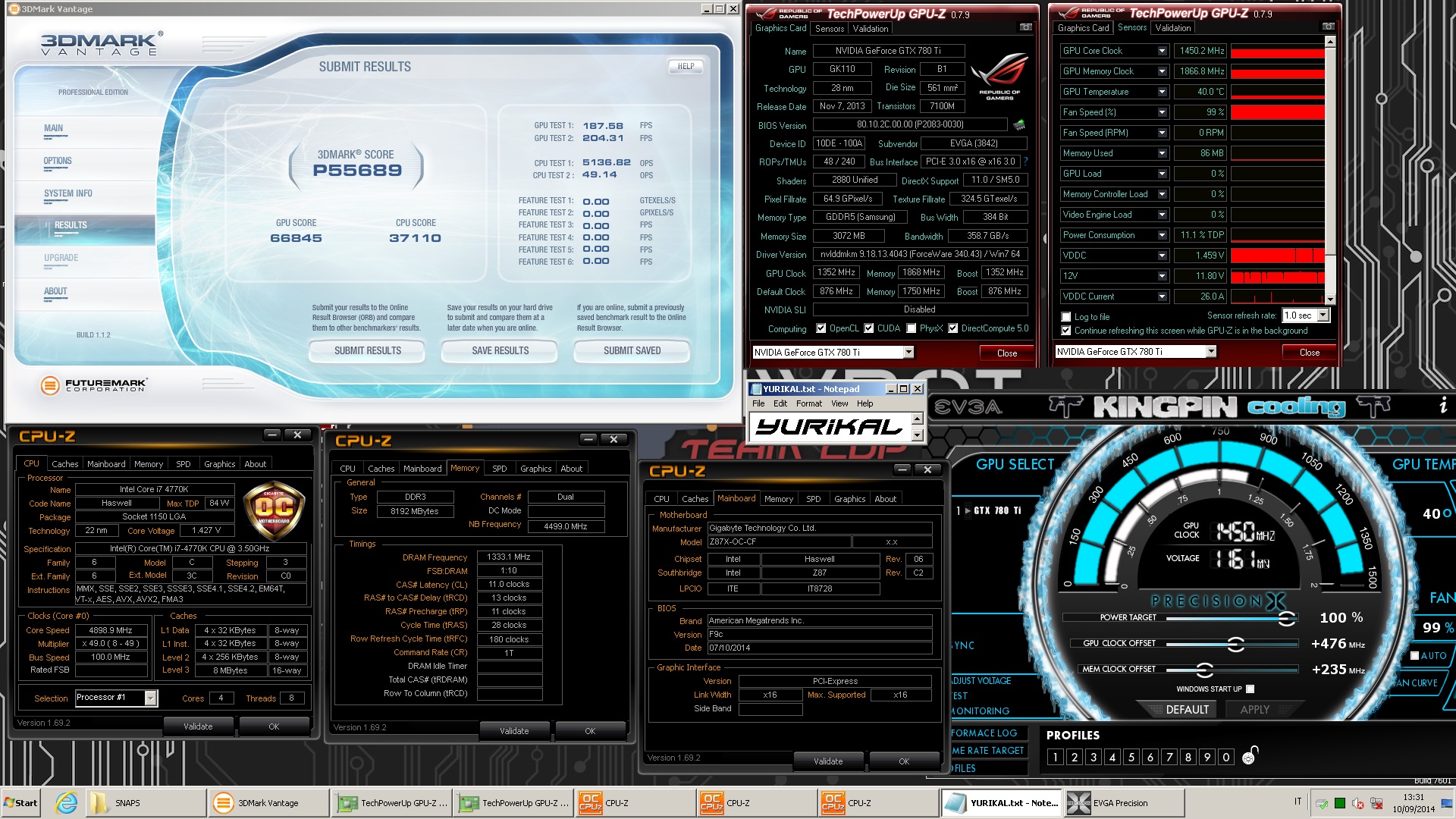Switch to first TechPowerUp GPU-Z taskbar item
1456x819 pixels.
[x=391, y=802]
